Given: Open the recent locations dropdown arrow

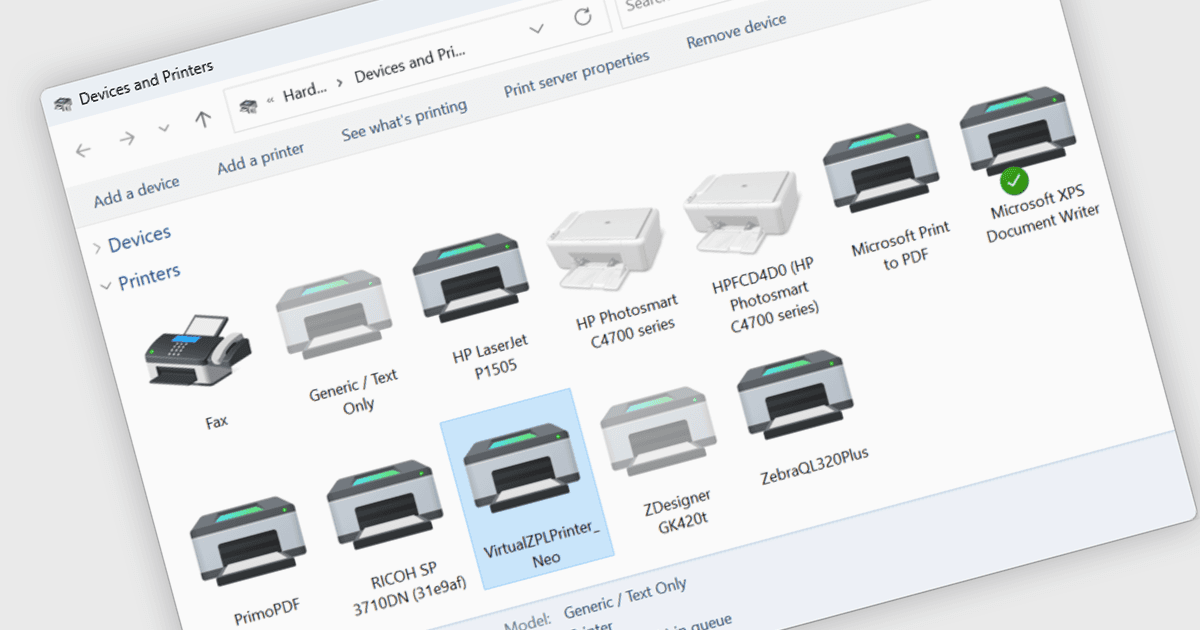Looking at the screenshot, I should point(165,129).
